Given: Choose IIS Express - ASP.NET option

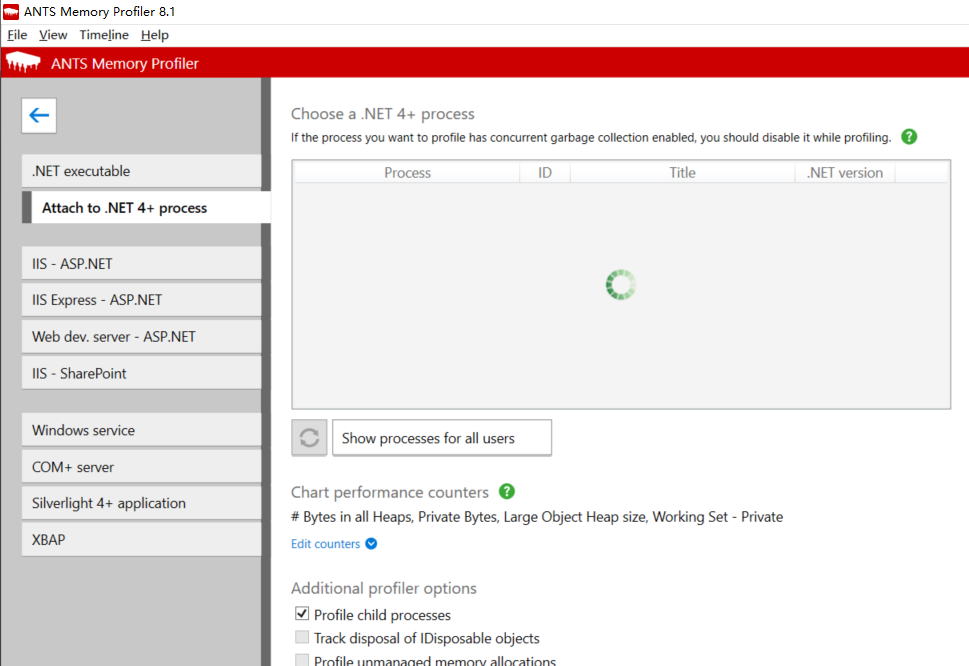Looking at the screenshot, I should point(142,300).
